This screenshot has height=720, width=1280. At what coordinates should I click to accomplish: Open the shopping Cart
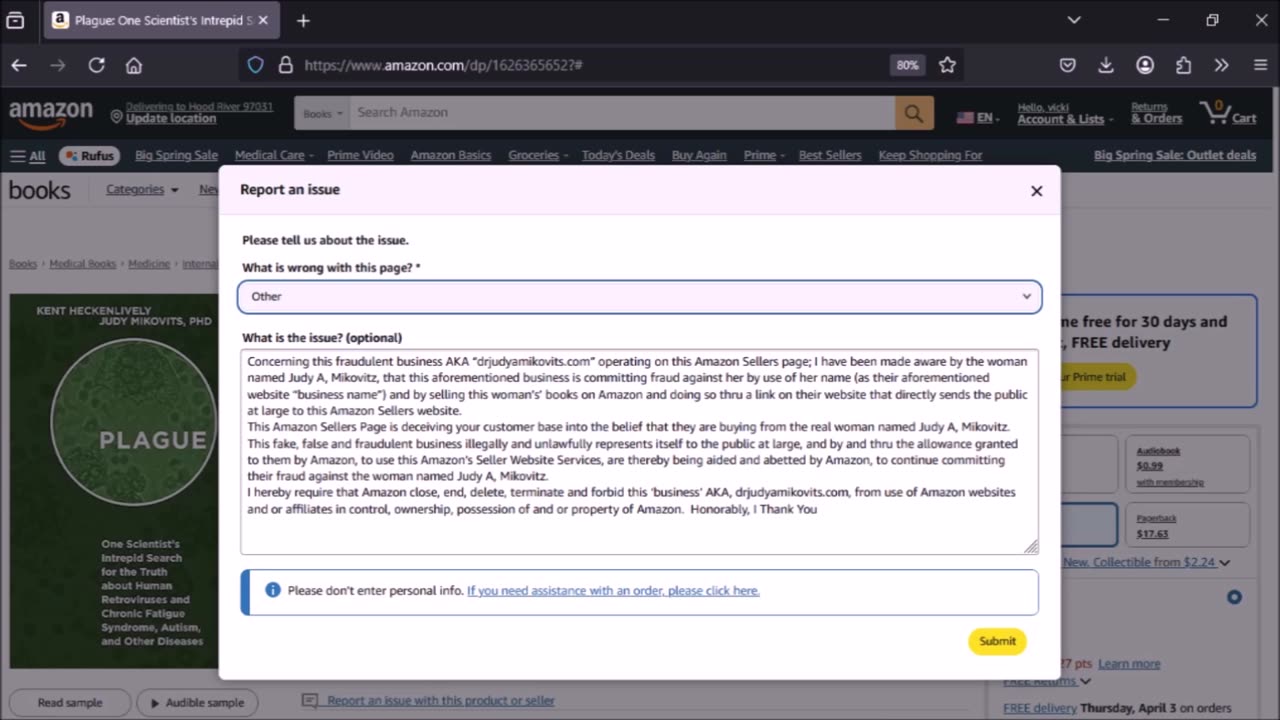pyautogui.click(x=1228, y=113)
